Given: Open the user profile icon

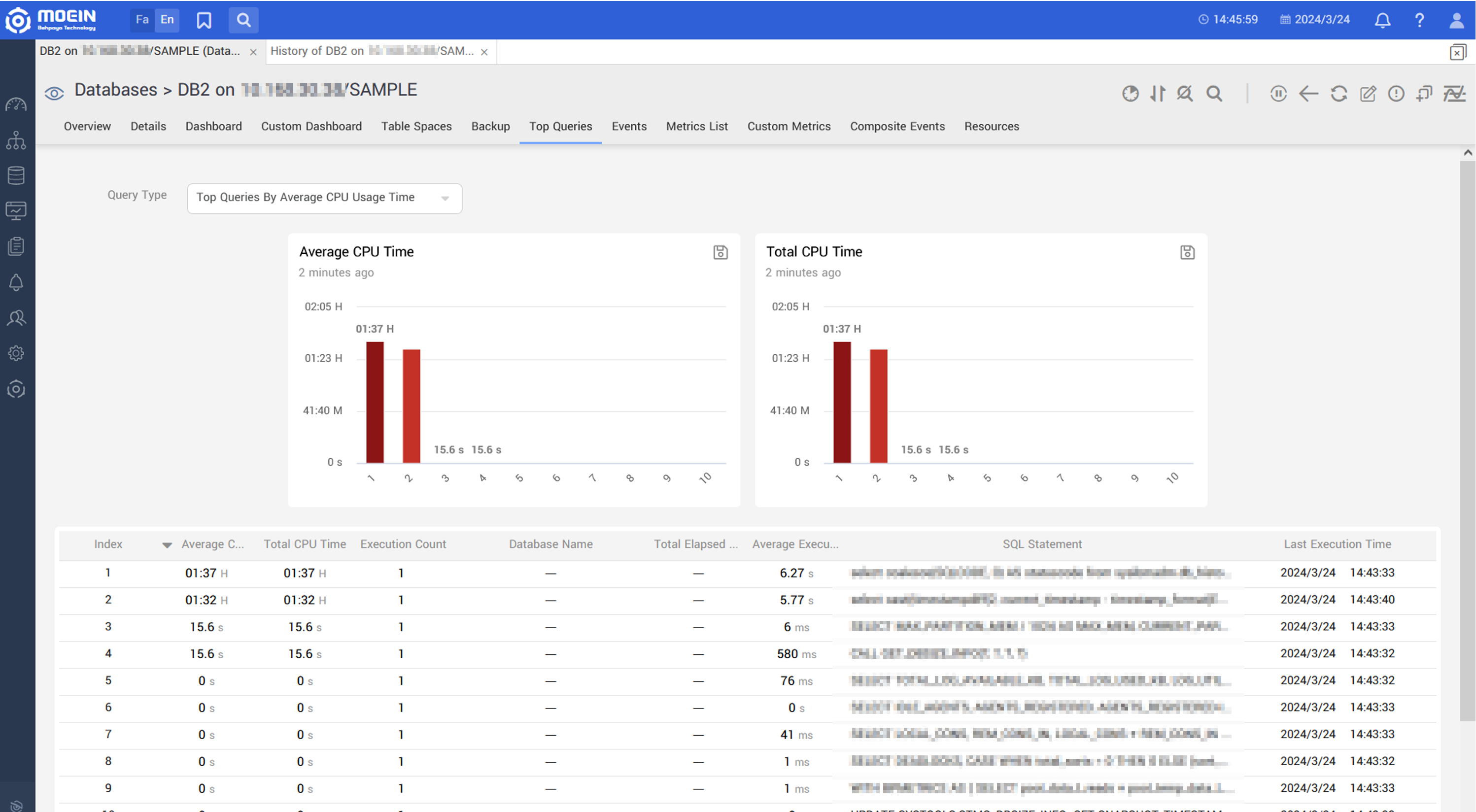Looking at the screenshot, I should tap(1456, 20).
